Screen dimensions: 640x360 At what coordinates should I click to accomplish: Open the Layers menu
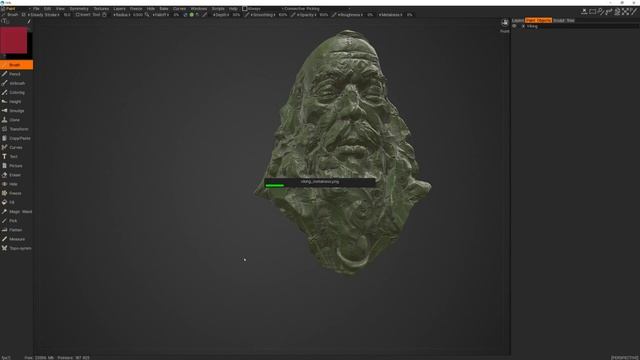(119, 9)
